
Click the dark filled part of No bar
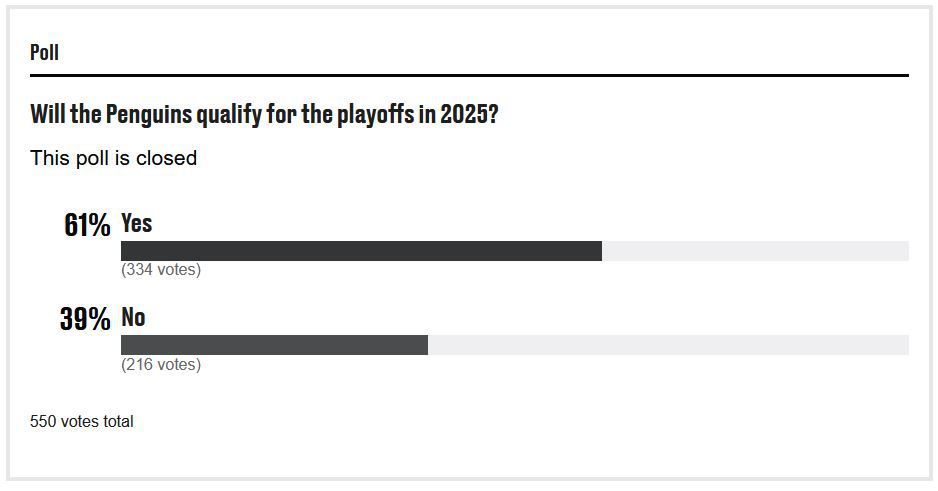pyautogui.click(x=274, y=345)
